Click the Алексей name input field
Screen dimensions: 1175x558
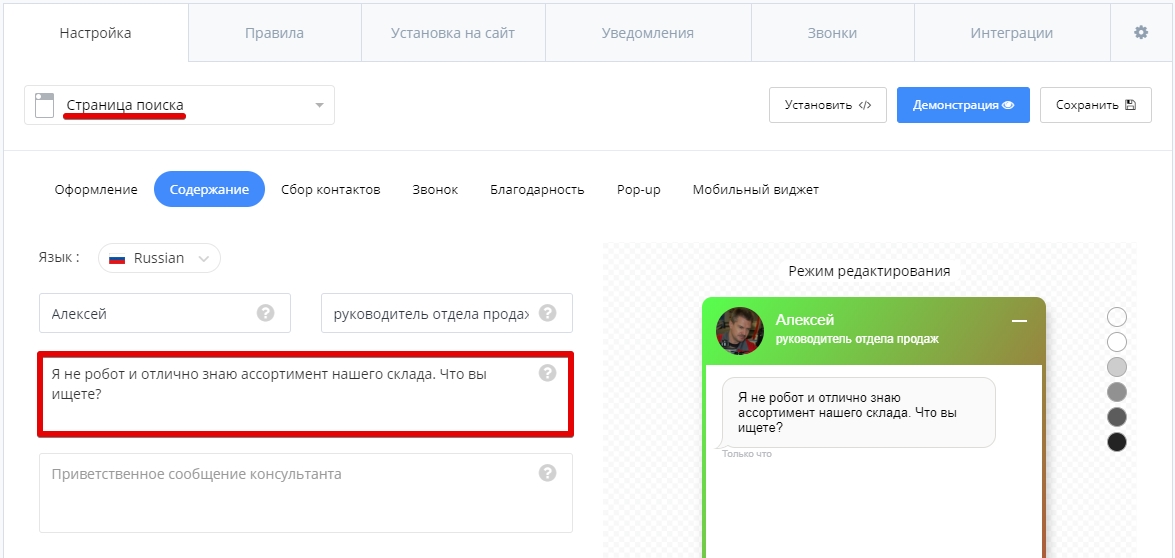[x=165, y=313]
